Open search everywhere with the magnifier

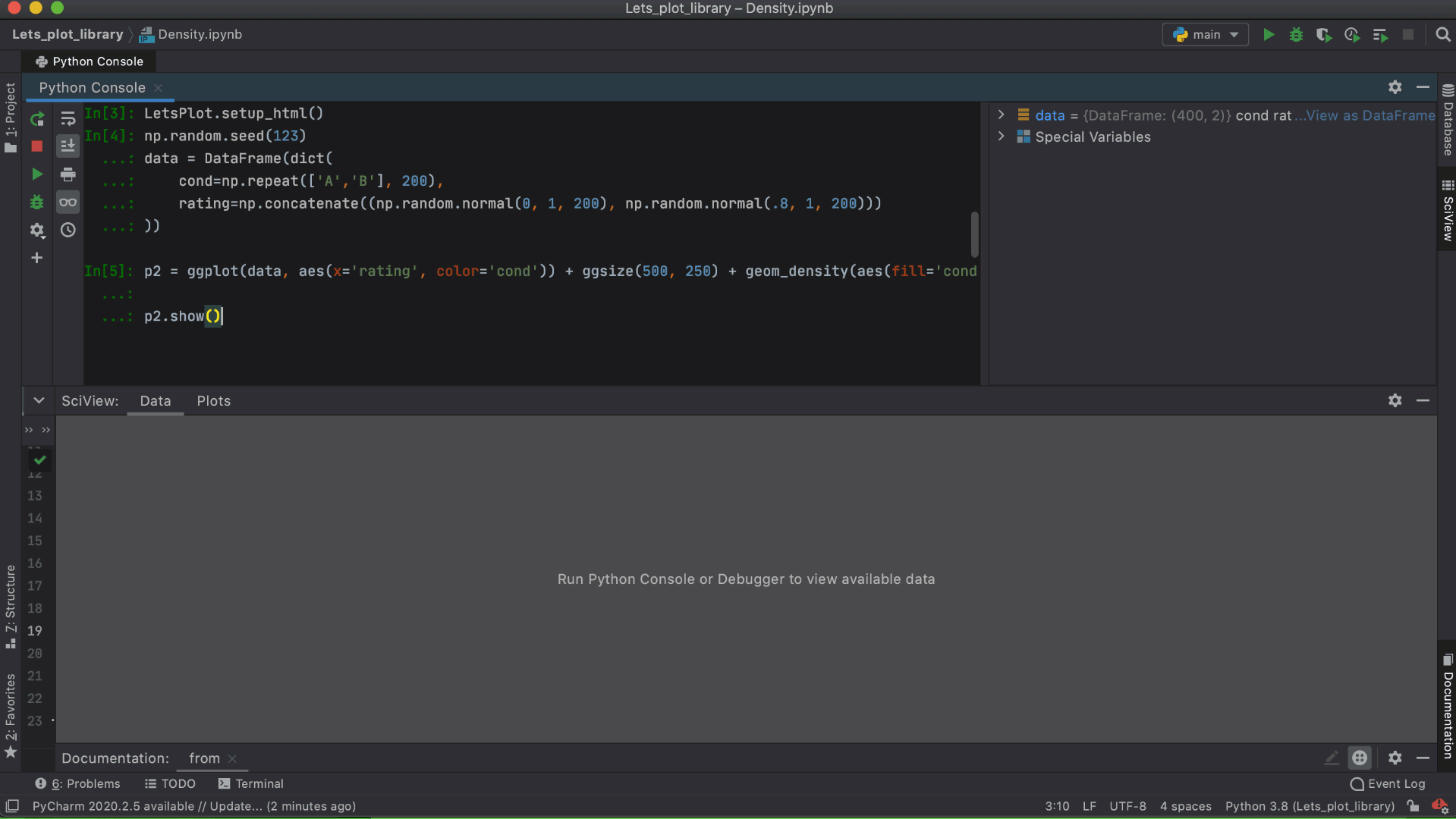[1442, 35]
